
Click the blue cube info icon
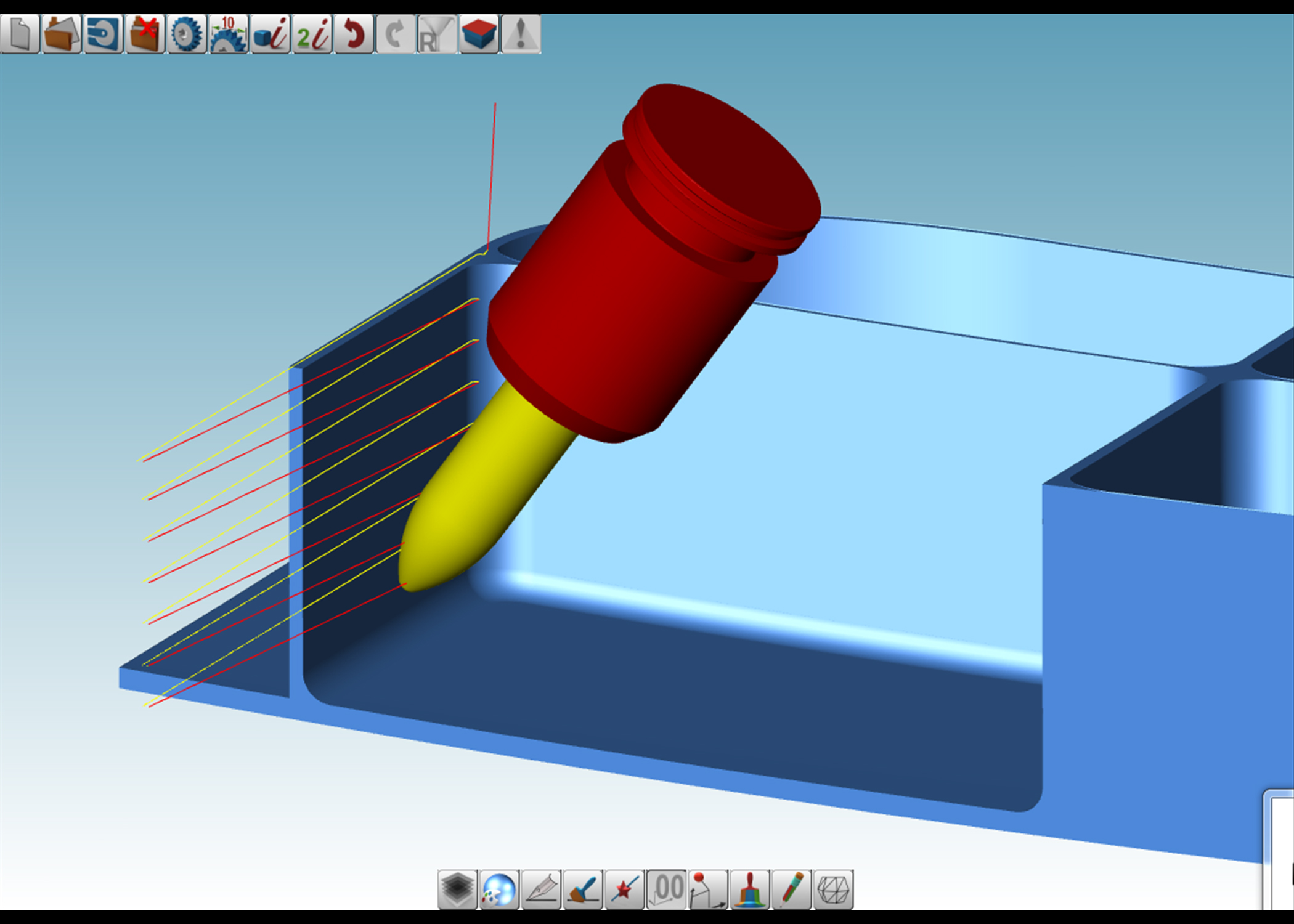(x=270, y=34)
